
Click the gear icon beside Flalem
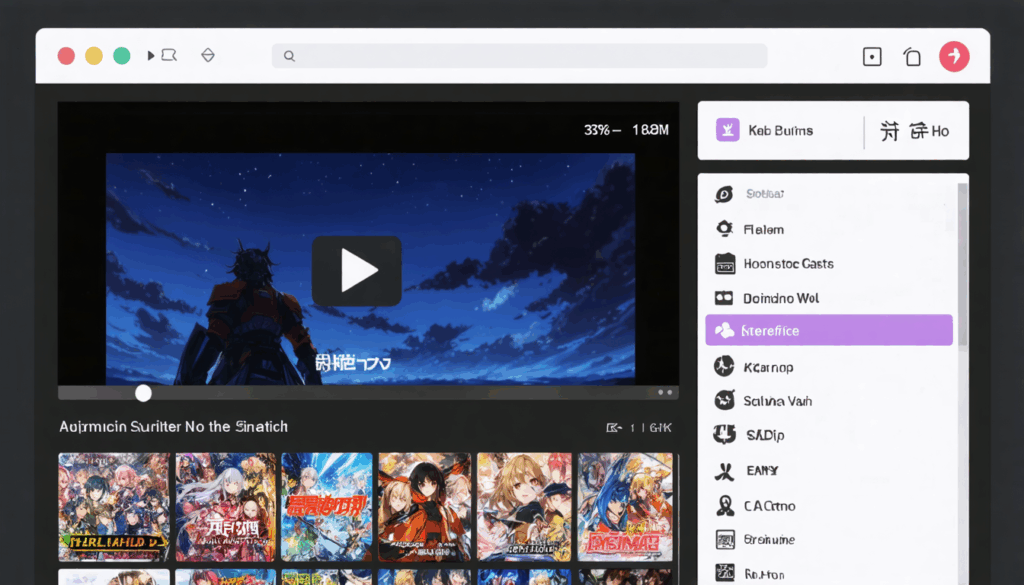coord(724,229)
